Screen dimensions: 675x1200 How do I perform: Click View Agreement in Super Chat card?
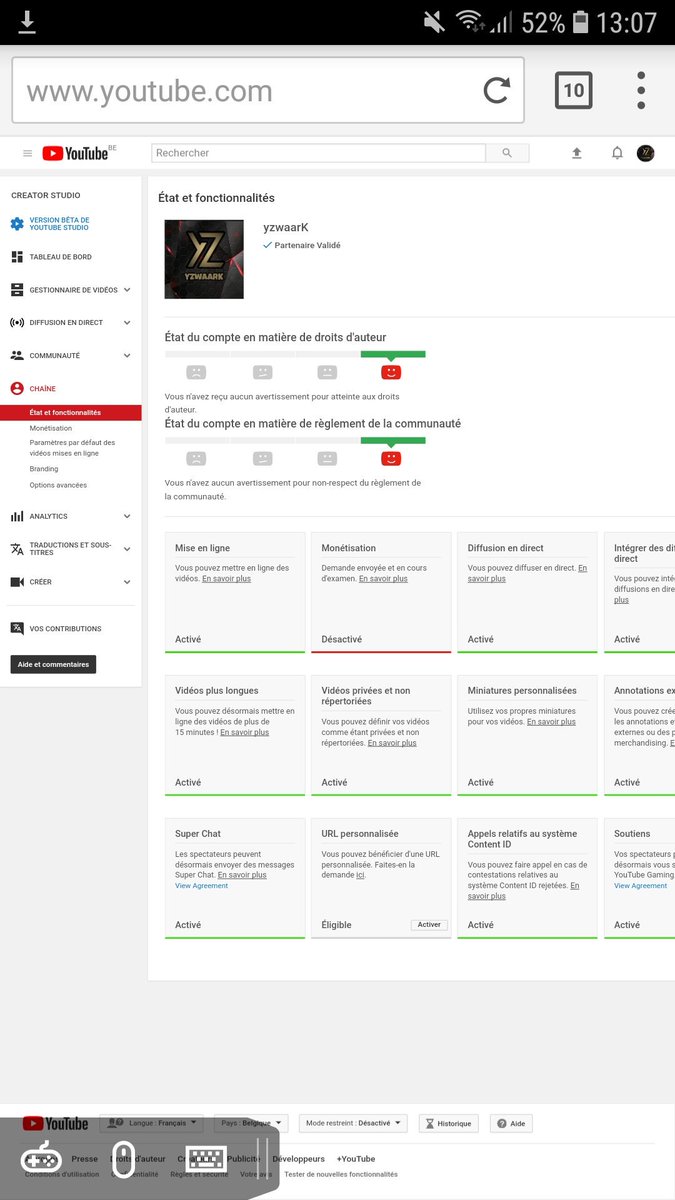tap(201, 886)
